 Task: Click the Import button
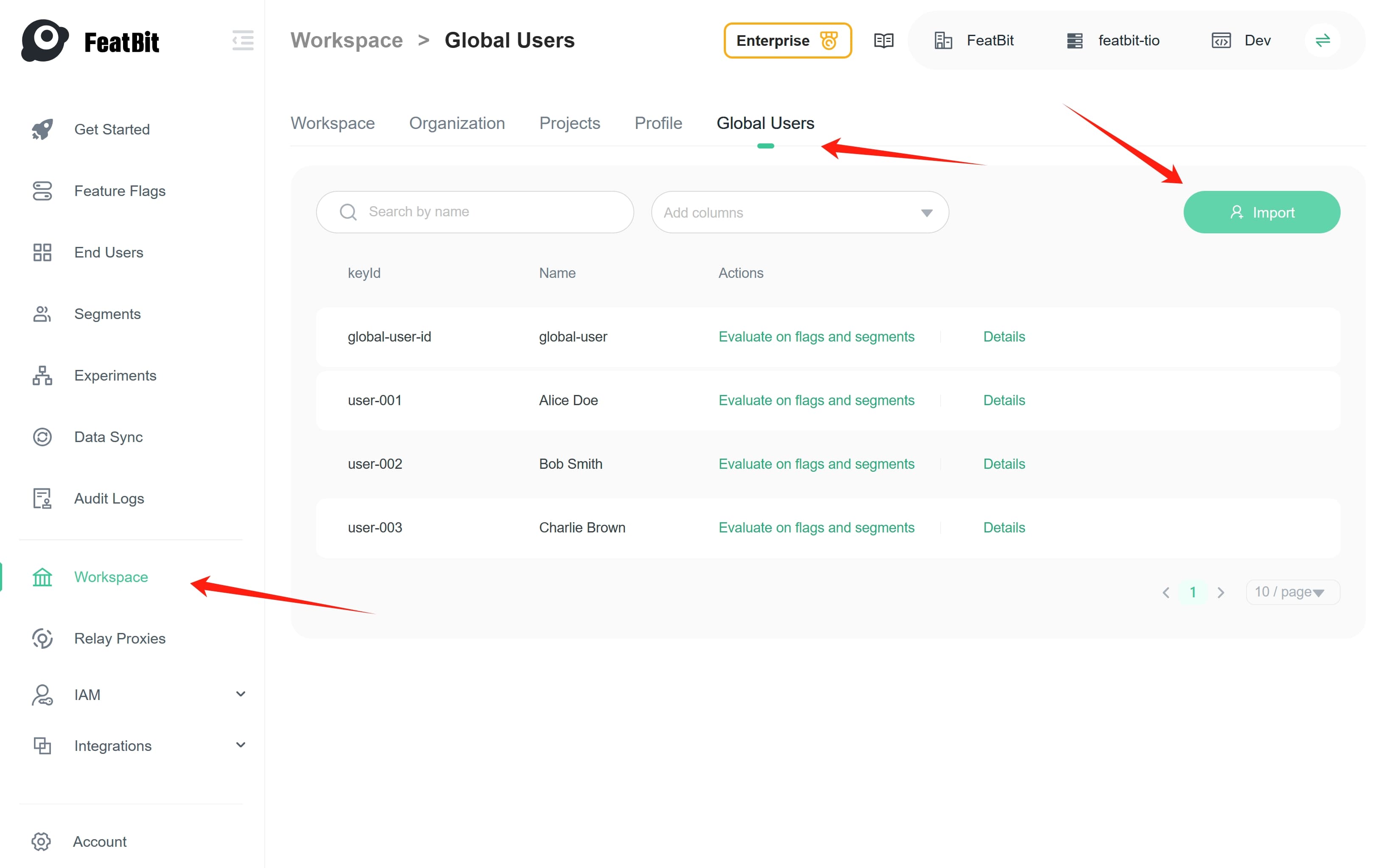tap(1261, 213)
